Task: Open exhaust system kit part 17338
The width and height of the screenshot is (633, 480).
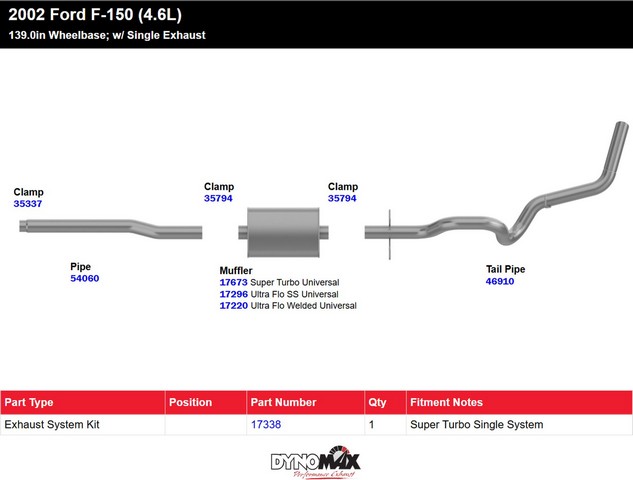Action: (x=265, y=425)
